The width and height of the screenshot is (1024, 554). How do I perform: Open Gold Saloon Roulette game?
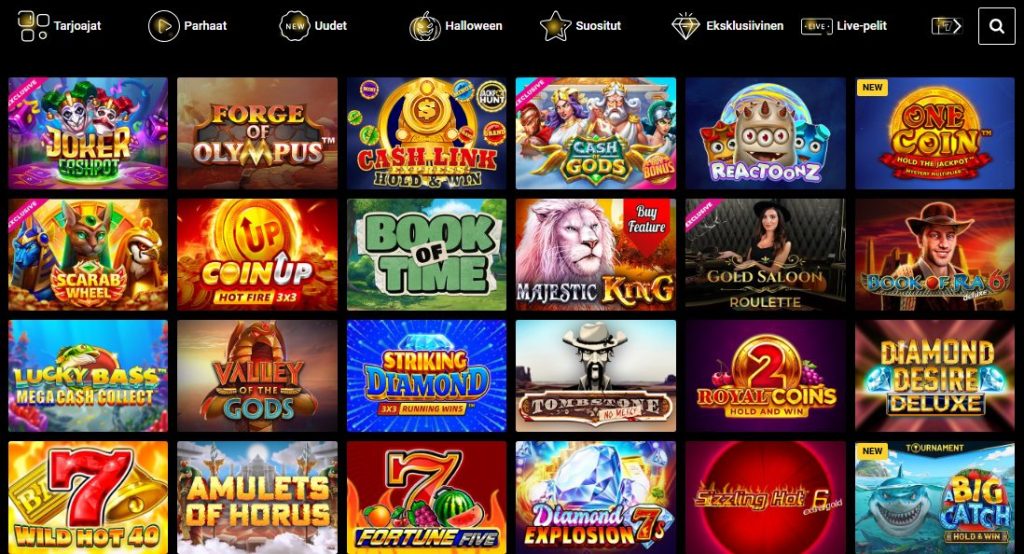765,255
